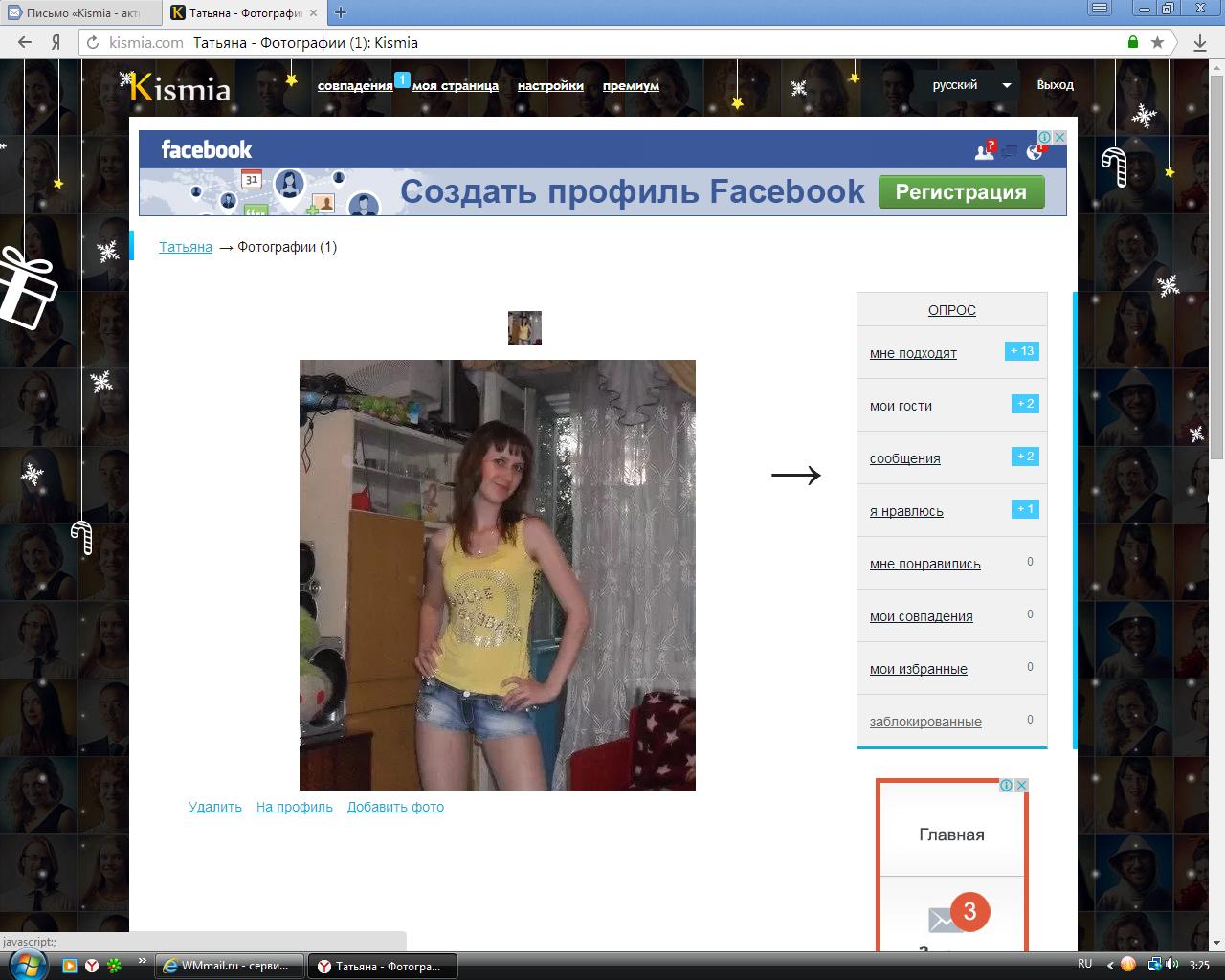This screenshot has width=1225, height=980.
Task: Open мне понравились list
Action: [925, 564]
